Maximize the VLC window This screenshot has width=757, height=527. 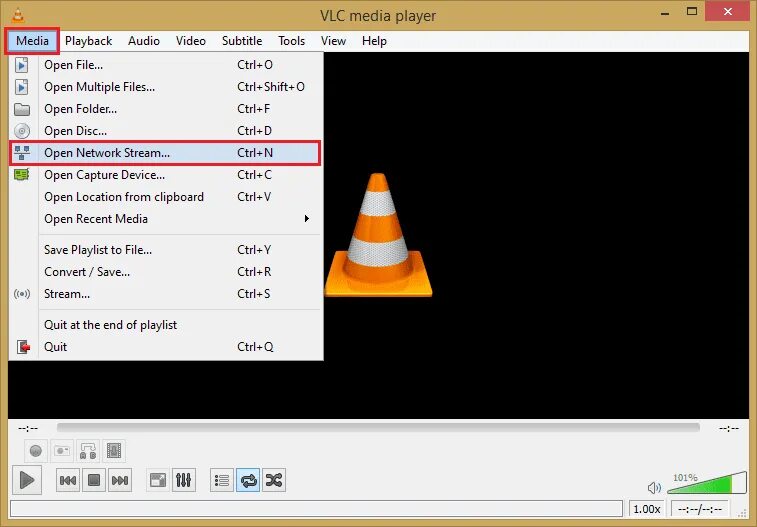[692, 12]
